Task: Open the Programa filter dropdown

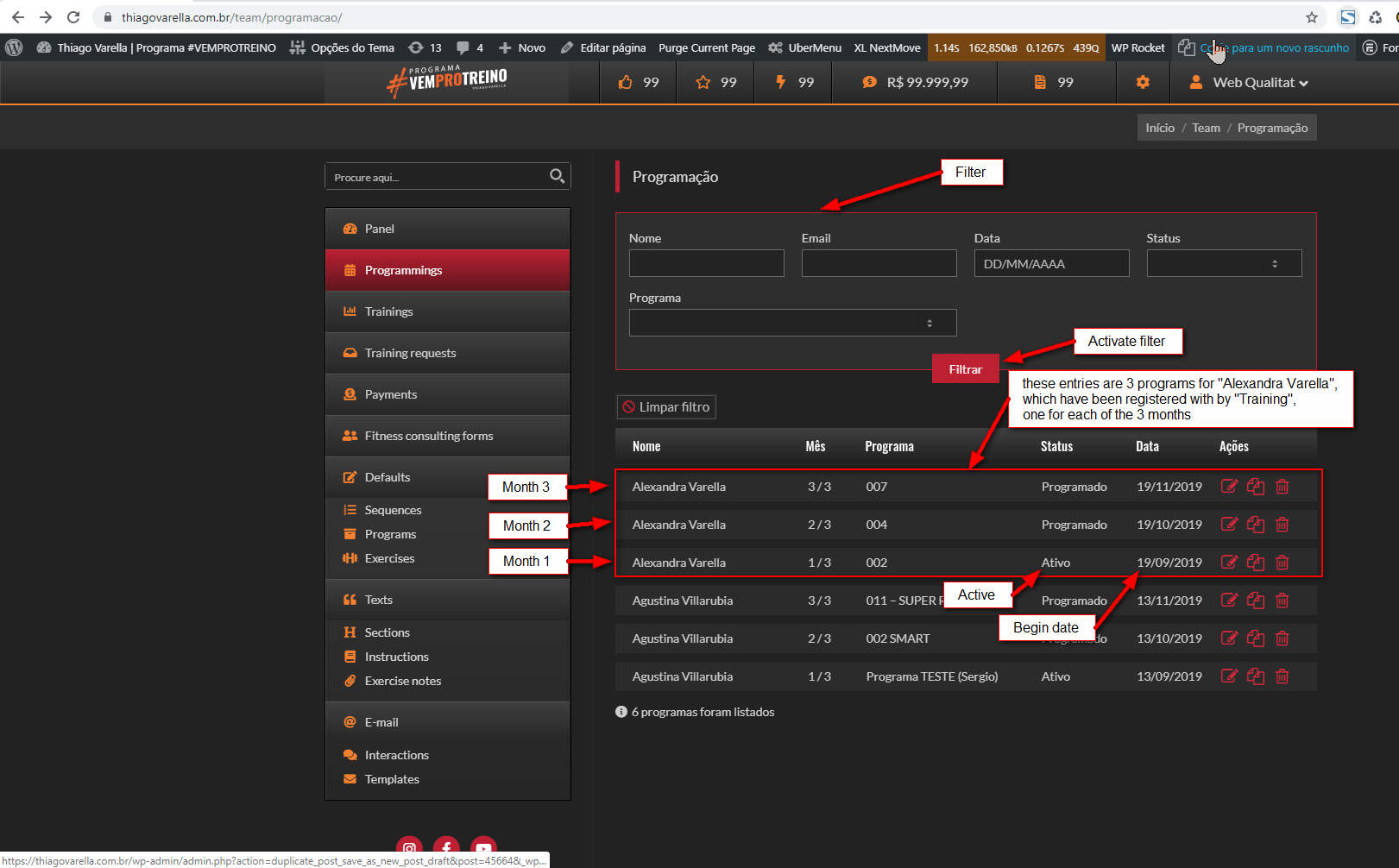Action: pos(792,323)
